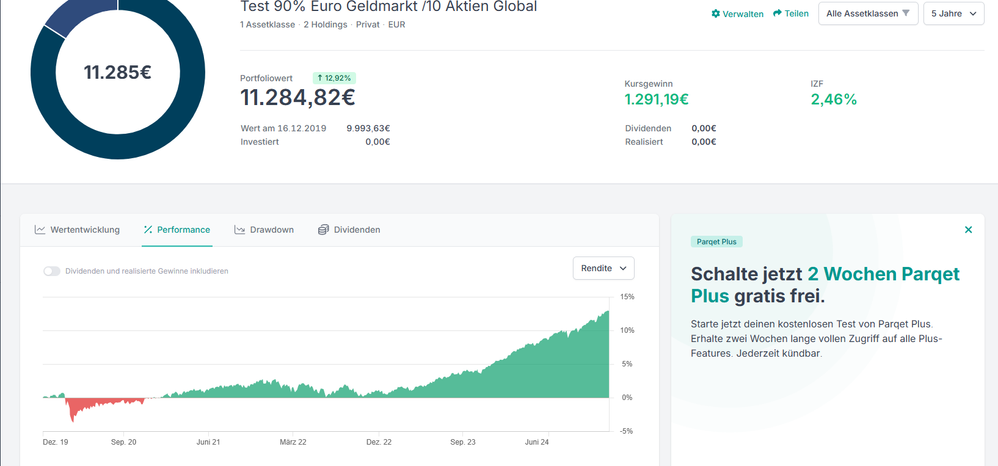
Task: Open the Dividenden tab
Action: pyautogui.click(x=349, y=230)
